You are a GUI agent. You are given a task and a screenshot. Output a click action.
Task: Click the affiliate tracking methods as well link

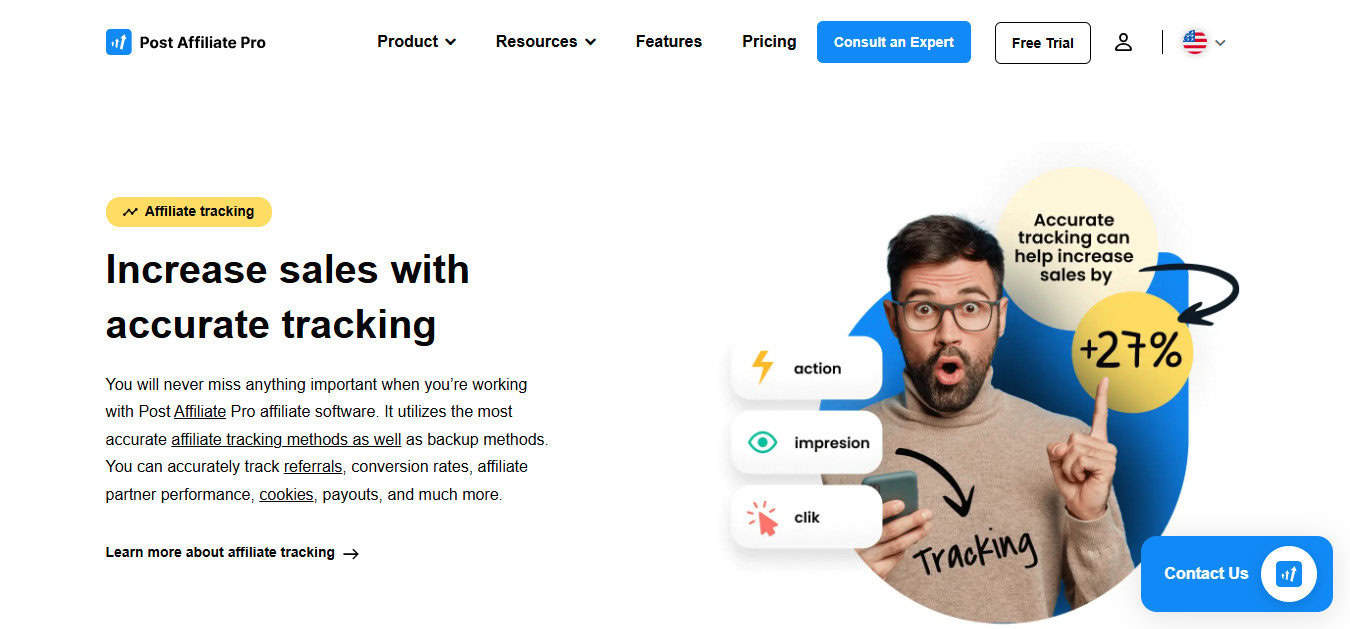click(x=286, y=439)
